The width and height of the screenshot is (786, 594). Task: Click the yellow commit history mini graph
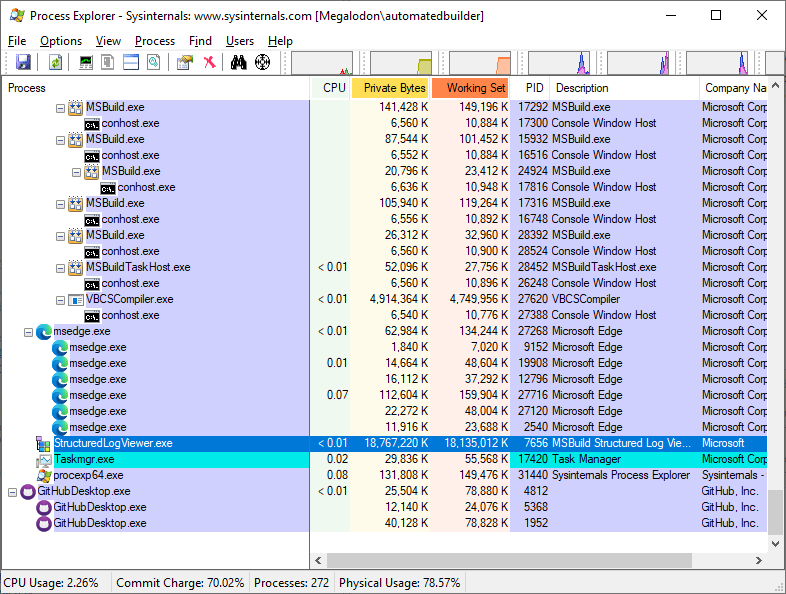click(x=401, y=63)
